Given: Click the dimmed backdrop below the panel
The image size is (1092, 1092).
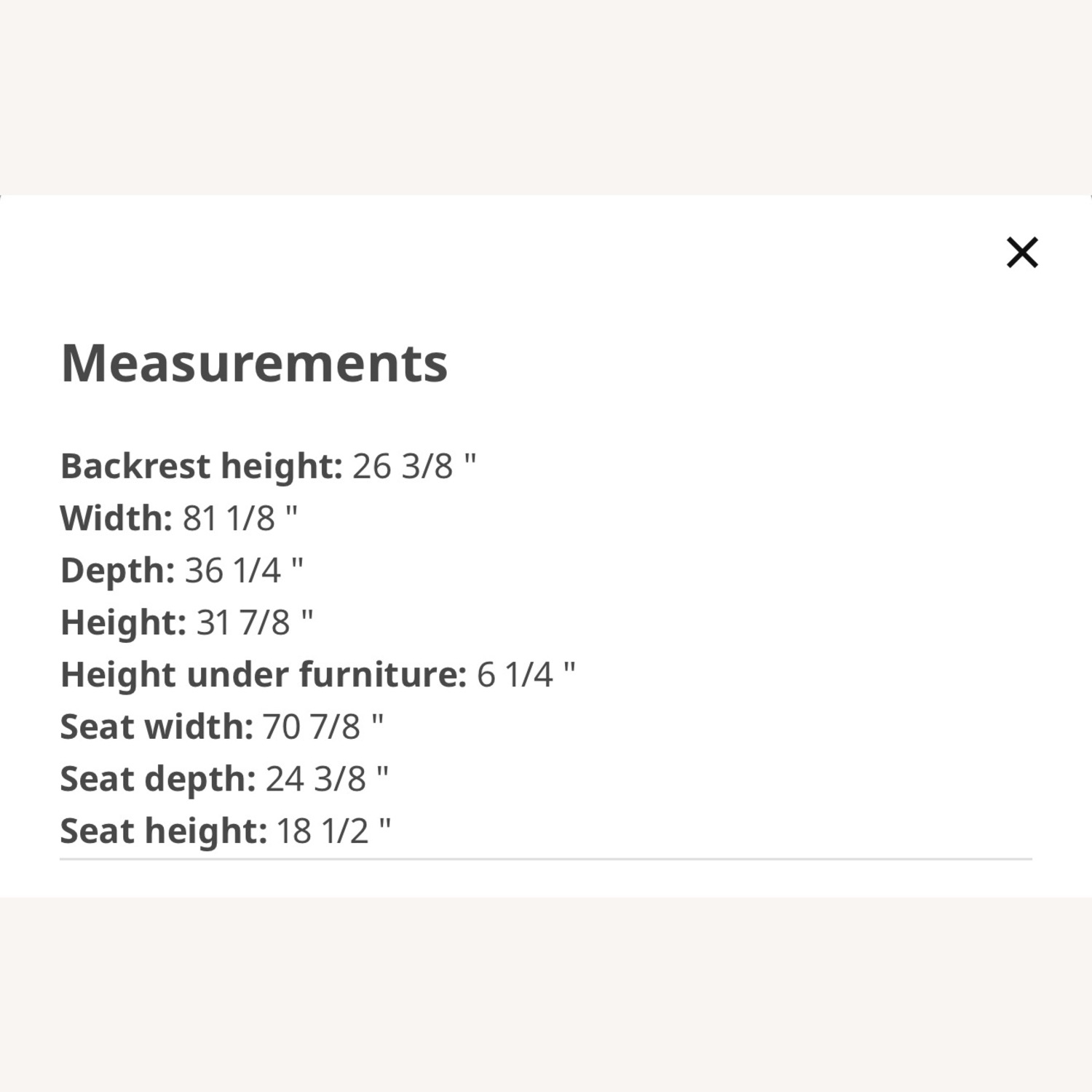Looking at the screenshot, I should click(546, 997).
